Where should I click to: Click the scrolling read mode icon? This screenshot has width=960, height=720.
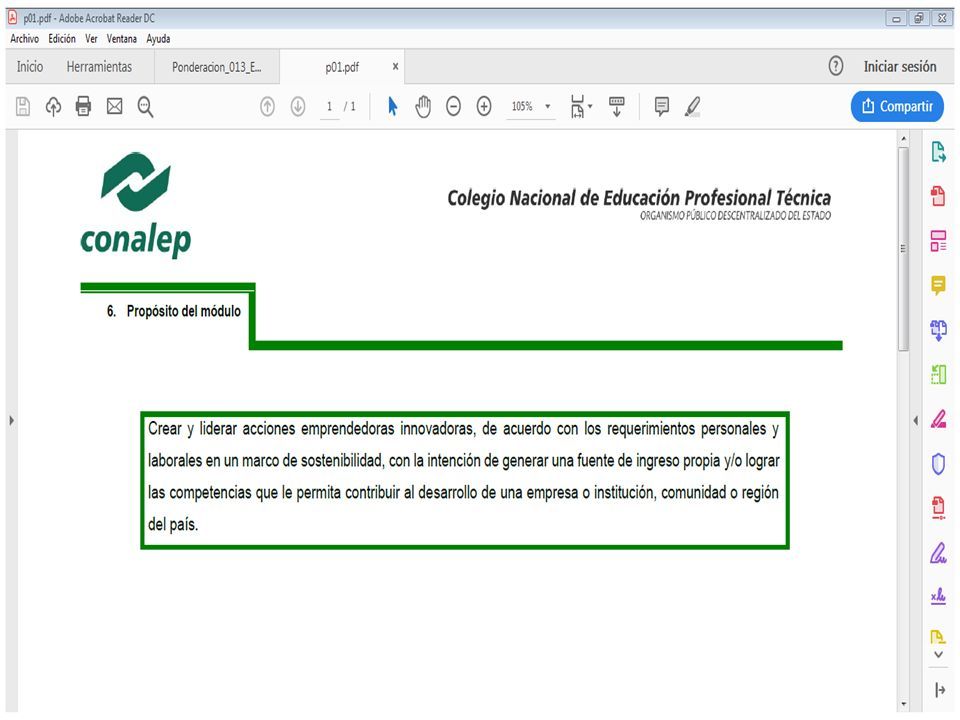[x=617, y=107]
